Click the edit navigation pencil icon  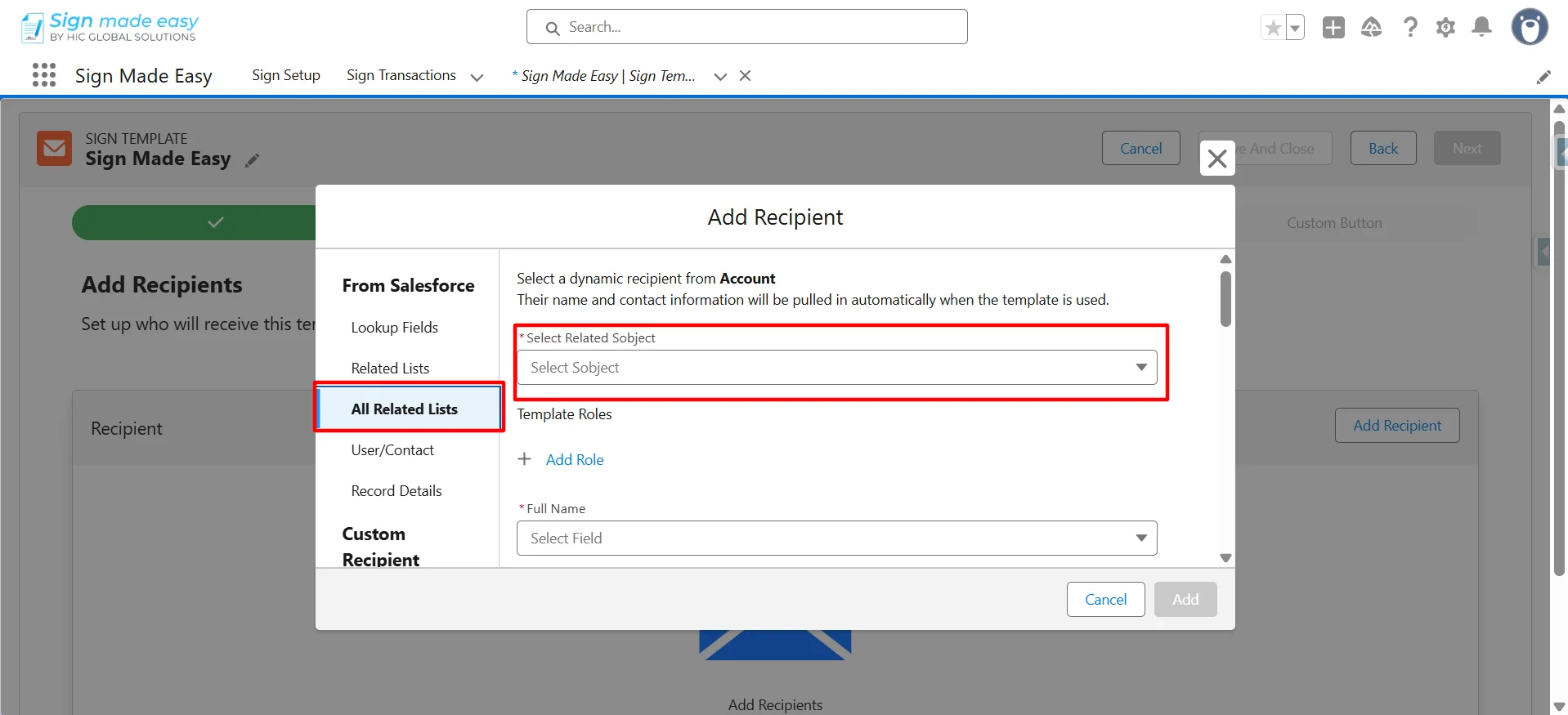click(x=1543, y=77)
